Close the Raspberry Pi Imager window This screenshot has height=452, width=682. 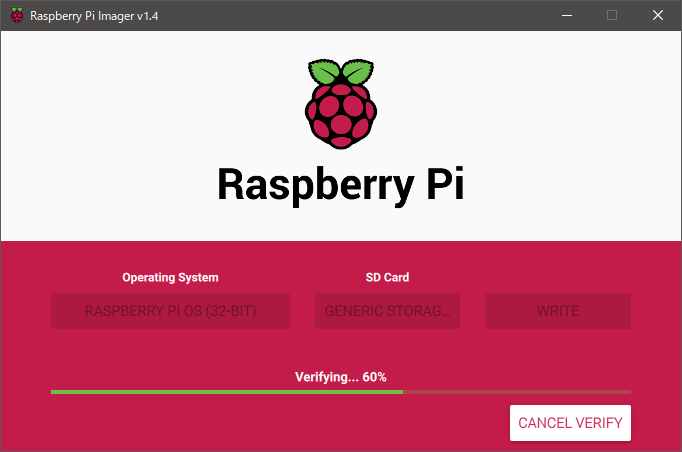(x=657, y=16)
